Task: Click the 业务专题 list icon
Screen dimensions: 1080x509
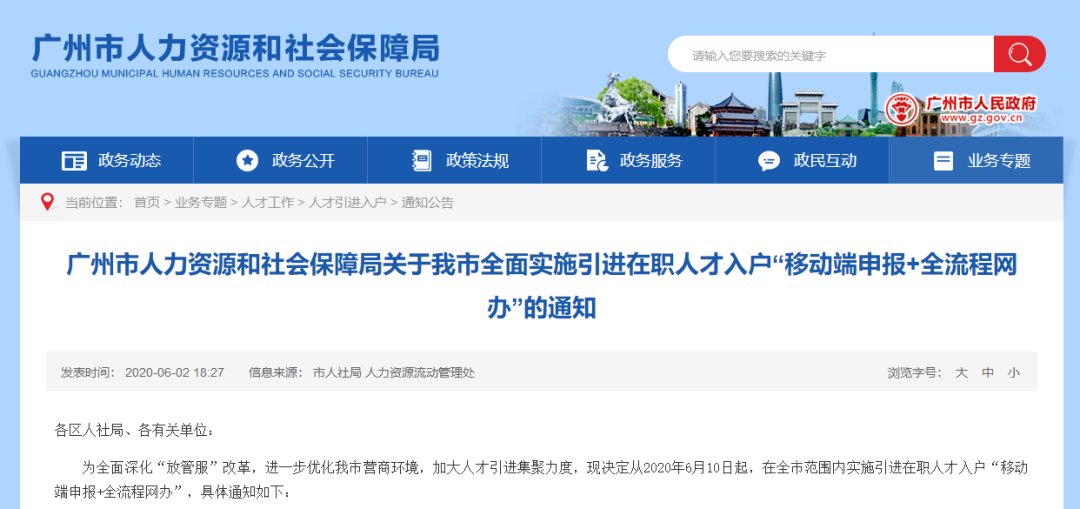Action: pos(943,161)
